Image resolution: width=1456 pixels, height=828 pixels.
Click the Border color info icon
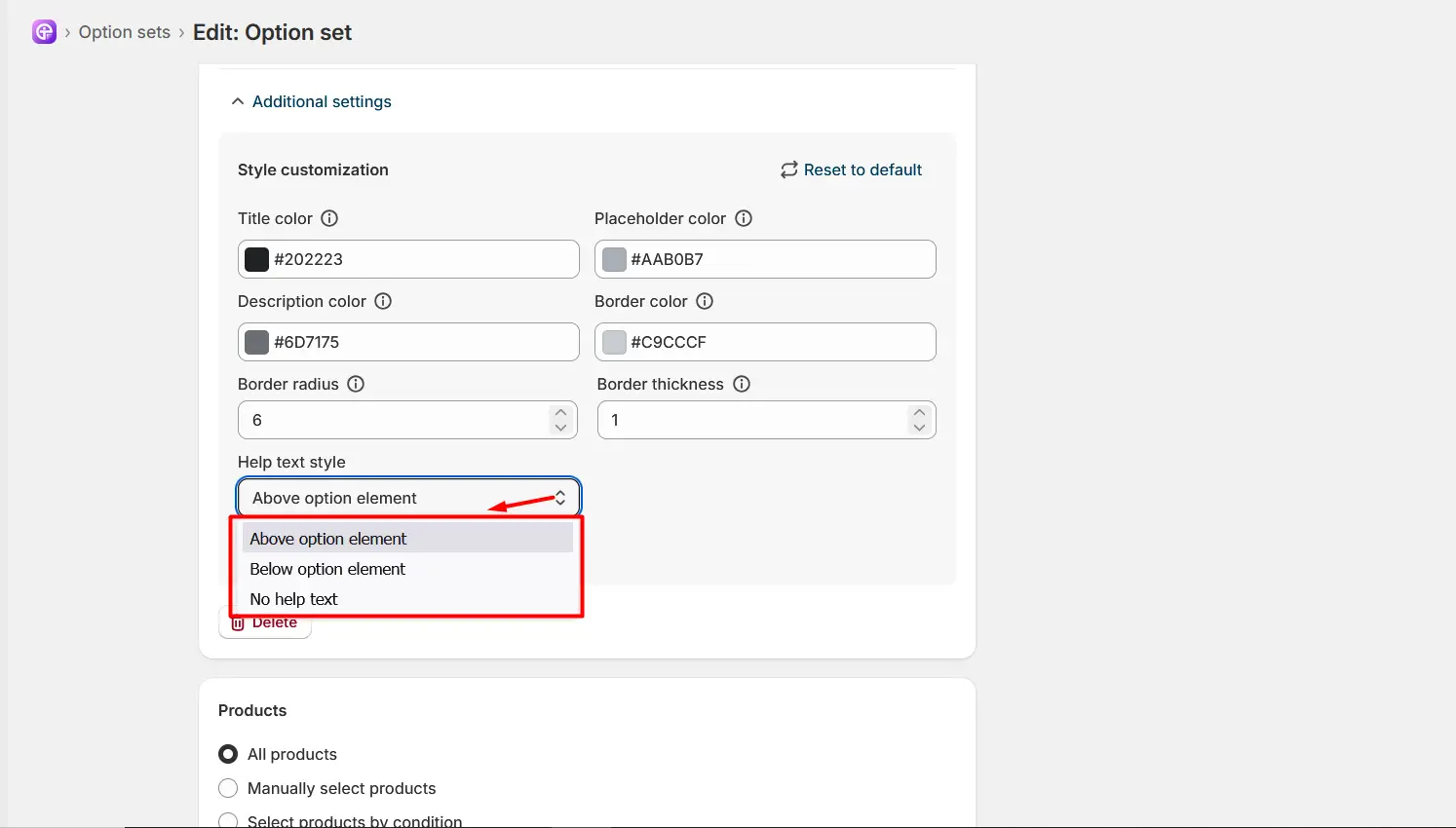(705, 301)
